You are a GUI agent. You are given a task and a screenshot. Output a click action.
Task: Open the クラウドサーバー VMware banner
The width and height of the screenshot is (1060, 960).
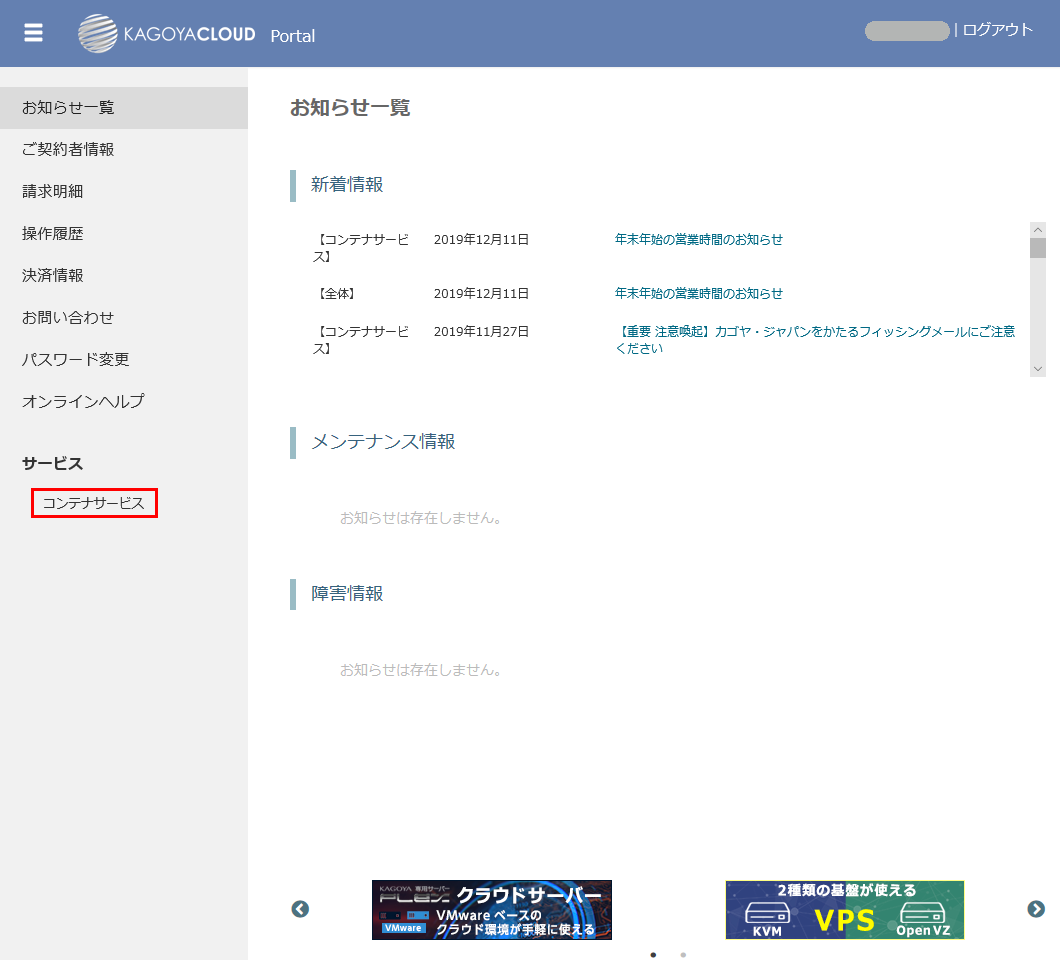click(x=491, y=910)
